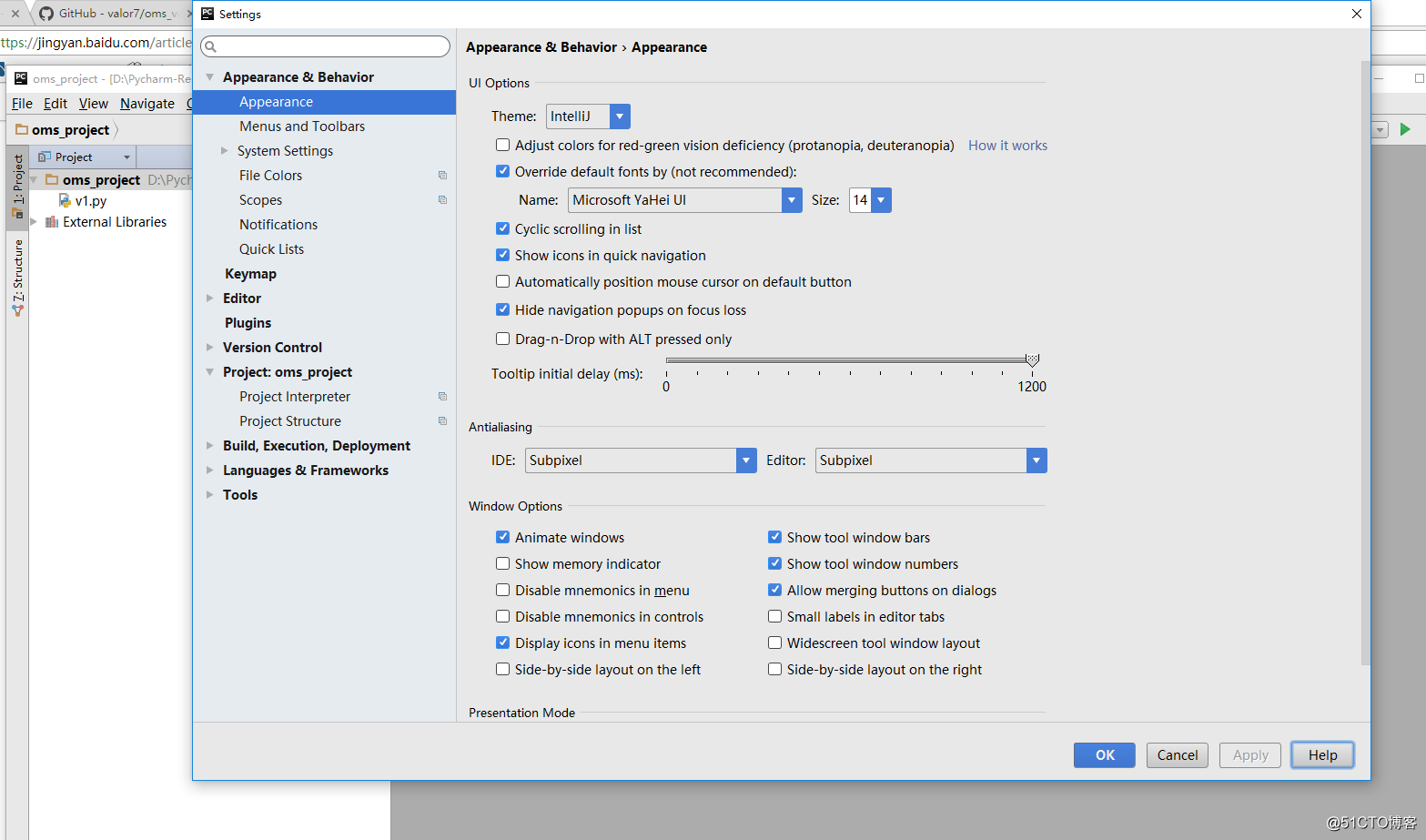The image size is (1426, 840).
Task: Click the v1.py Python file icon
Action: coord(65,200)
